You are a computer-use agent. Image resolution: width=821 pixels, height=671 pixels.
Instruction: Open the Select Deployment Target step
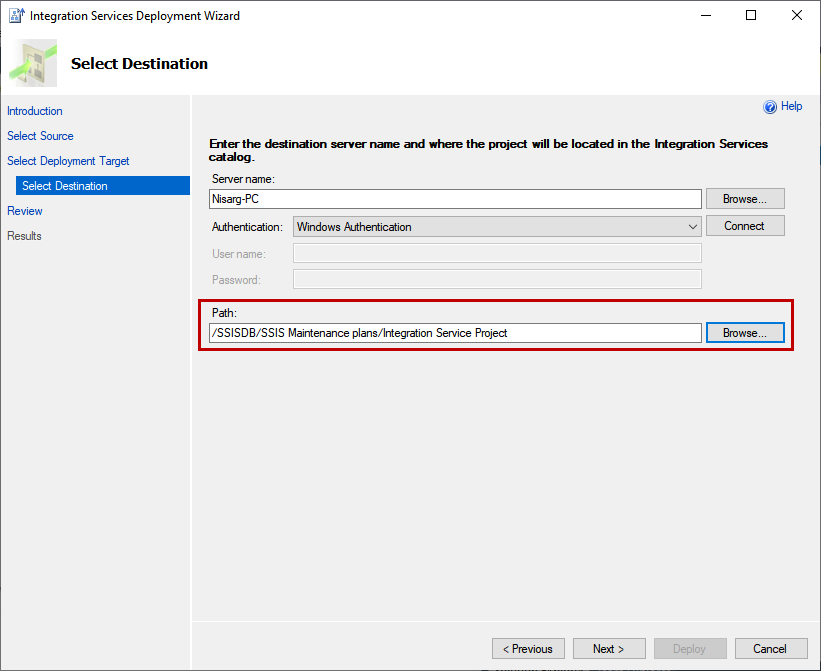68,161
